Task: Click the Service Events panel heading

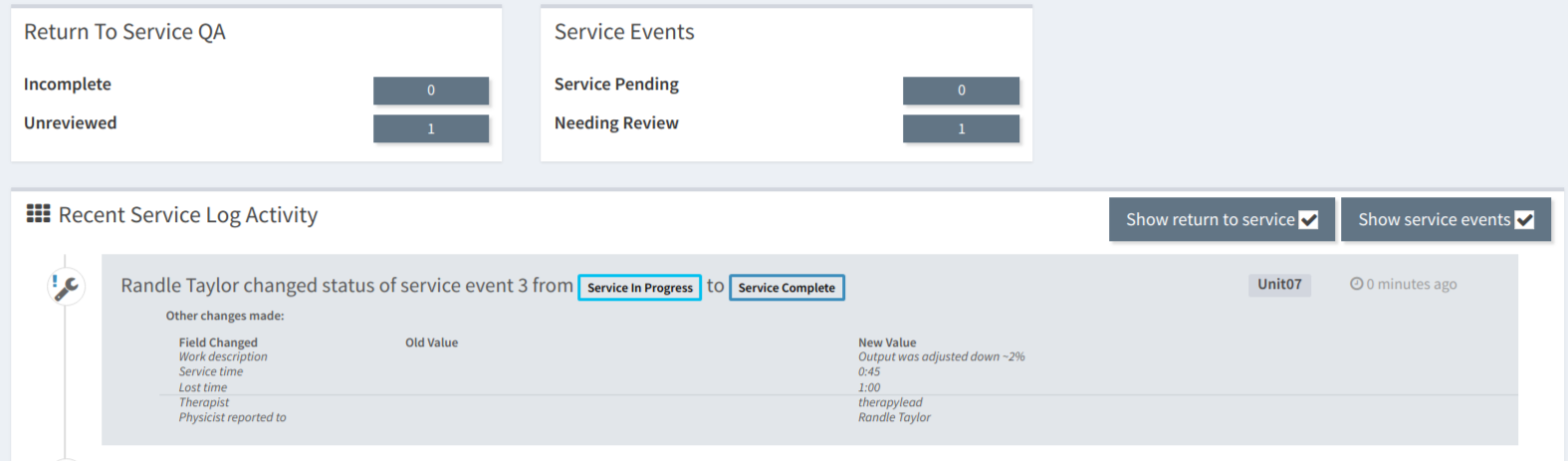Action: pos(624,32)
